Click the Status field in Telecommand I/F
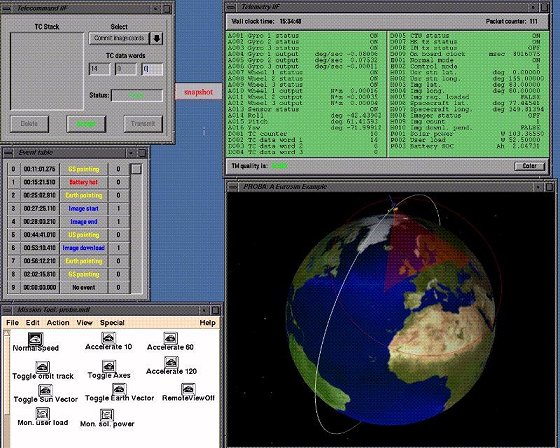 tap(137, 95)
